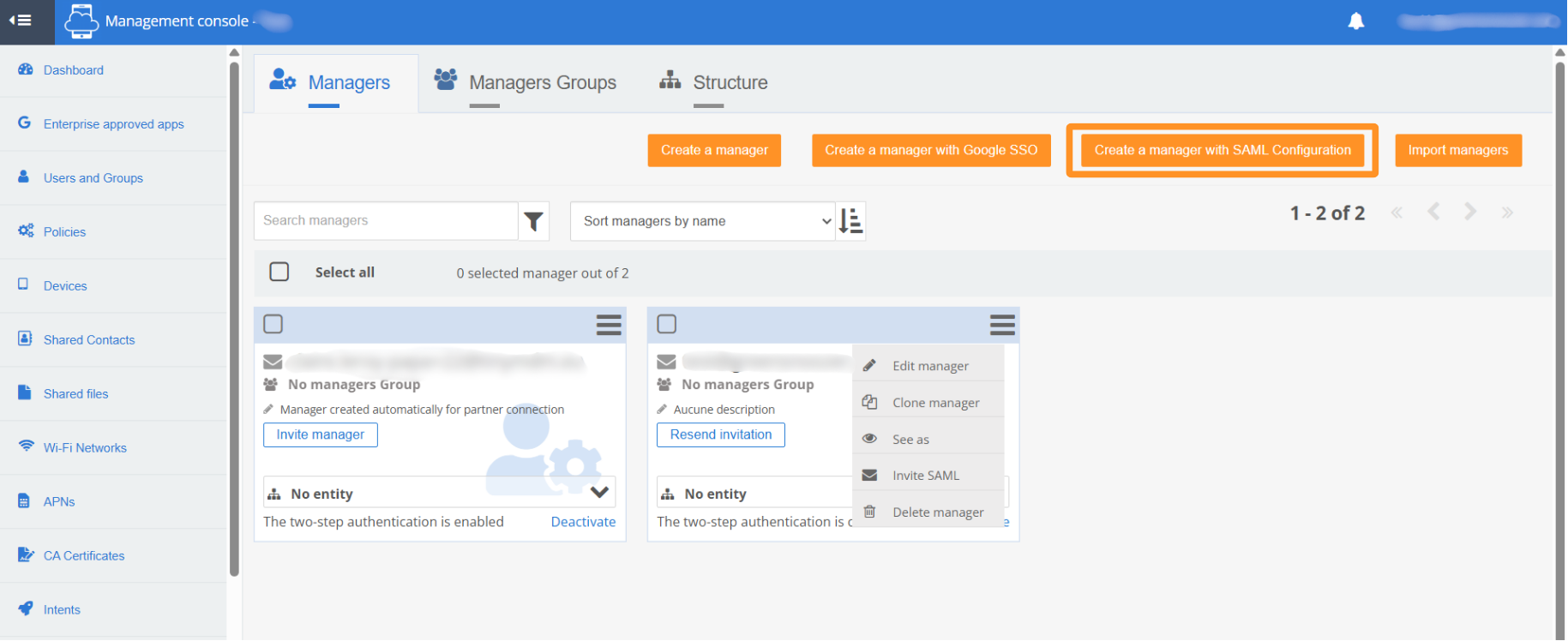The width and height of the screenshot is (1568, 641).
Task: Click the left sidebar vertical scrollbar
Action: pos(234,317)
